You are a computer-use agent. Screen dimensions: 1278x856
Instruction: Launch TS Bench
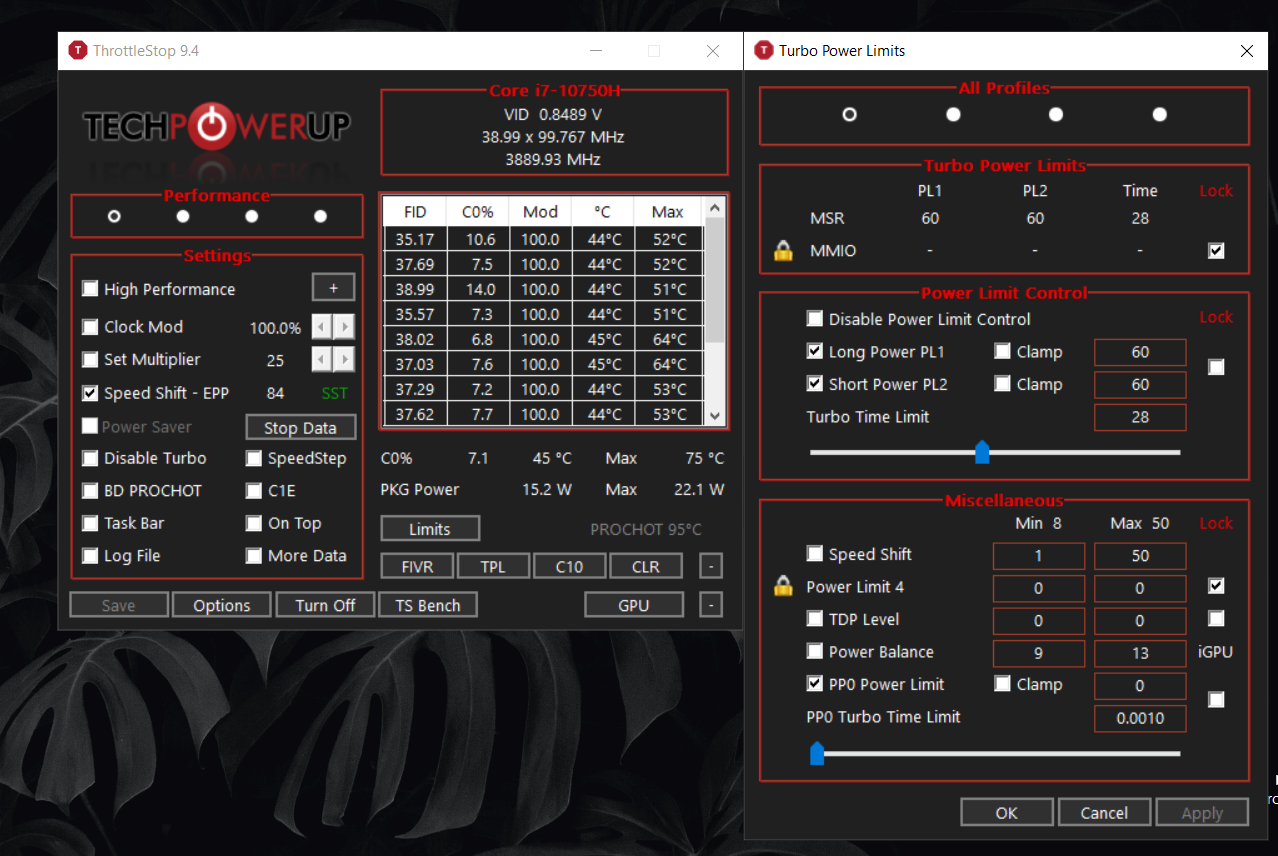click(428, 605)
